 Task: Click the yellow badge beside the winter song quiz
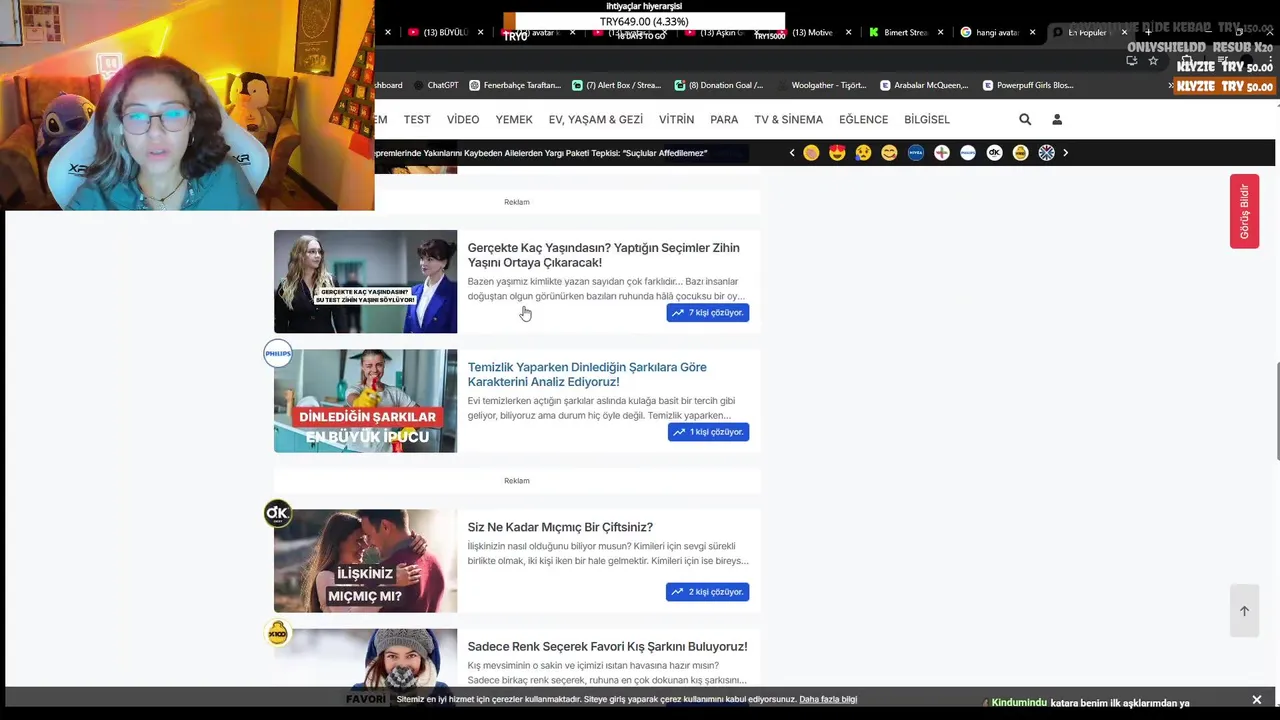278,633
